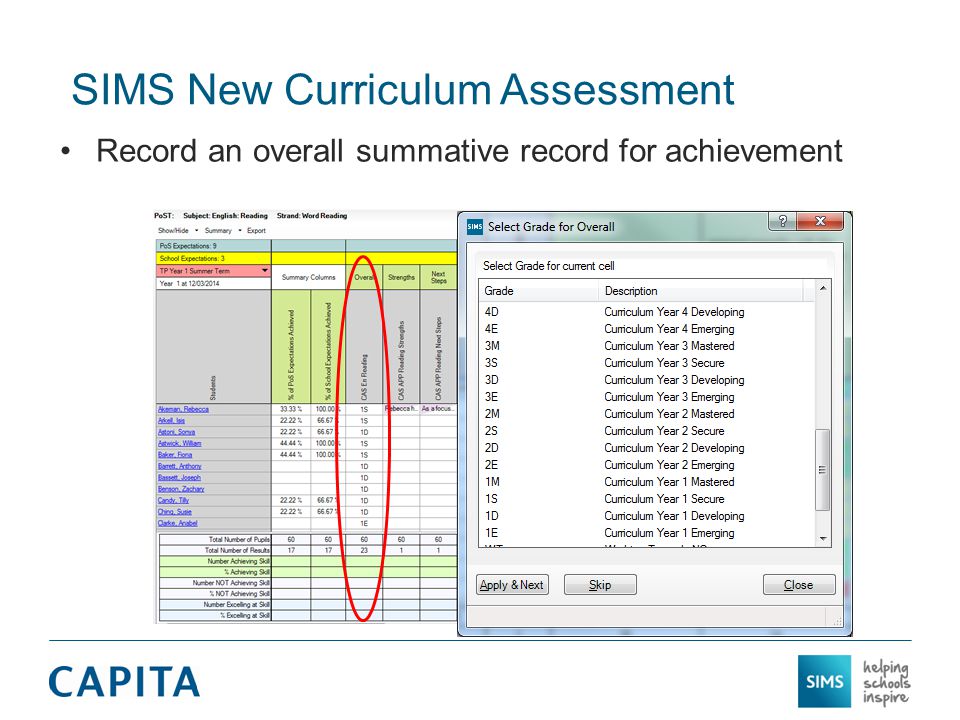Click the As a focus... next steps cell
The height and width of the screenshot is (720, 960).
tap(438, 408)
